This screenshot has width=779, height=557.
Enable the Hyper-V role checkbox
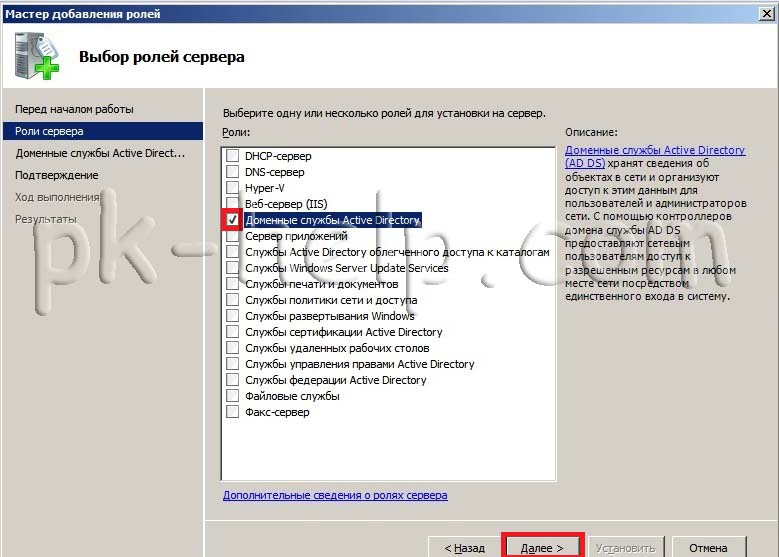click(232, 187)
